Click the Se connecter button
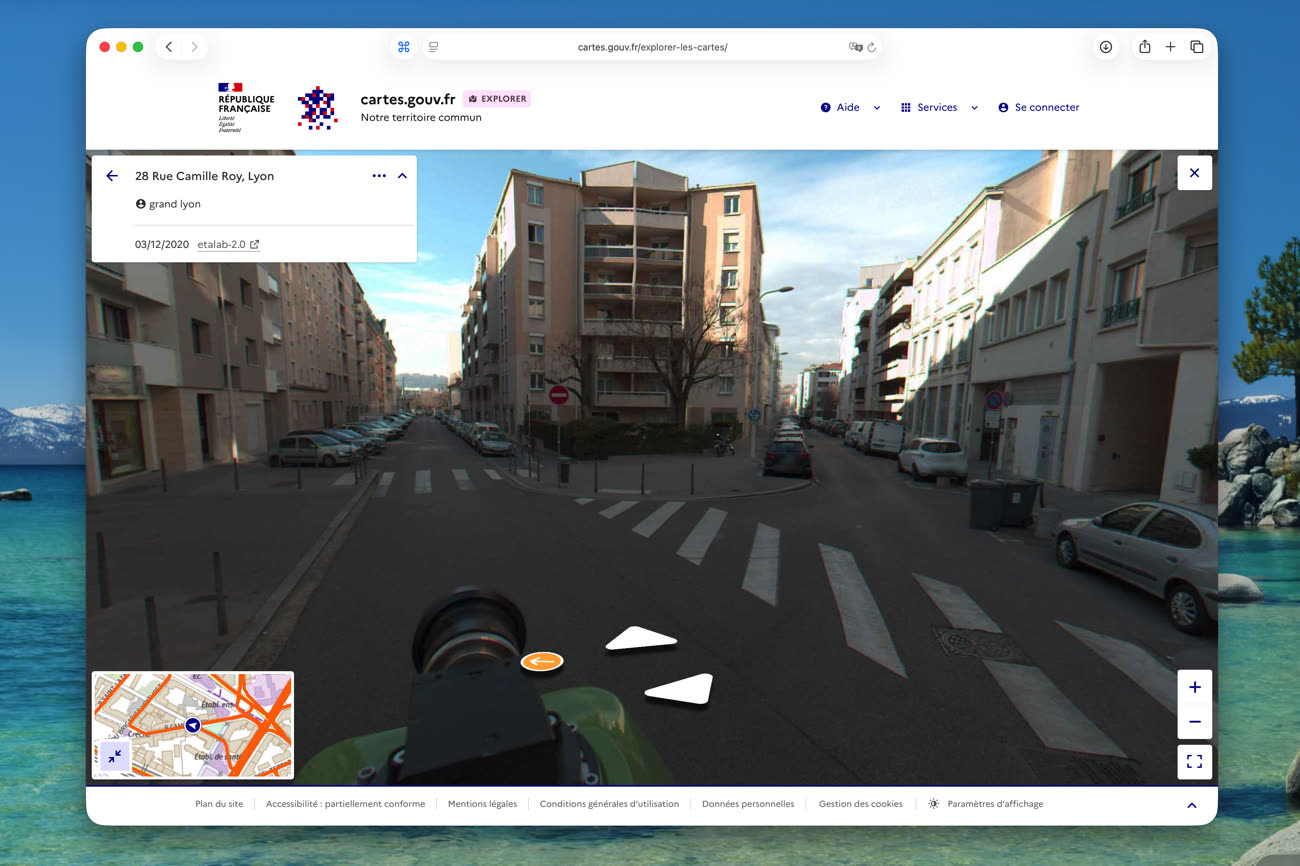The width and height of the screenshot is (1300, 866). tap(1038, 107)
